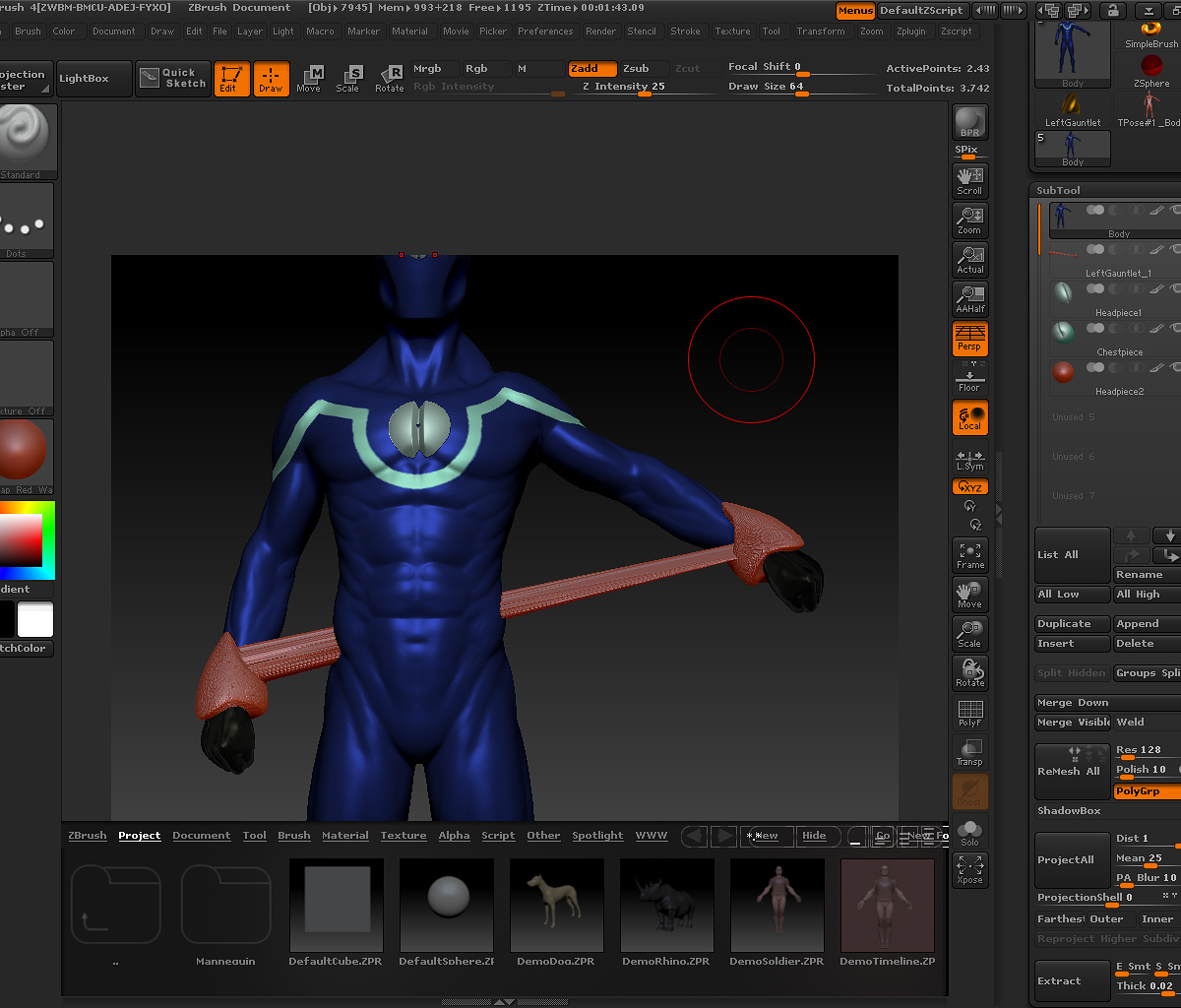Expand the ShadowBox section
This screenshot has height=1008, width=1181.
[x=1069, y=810]
